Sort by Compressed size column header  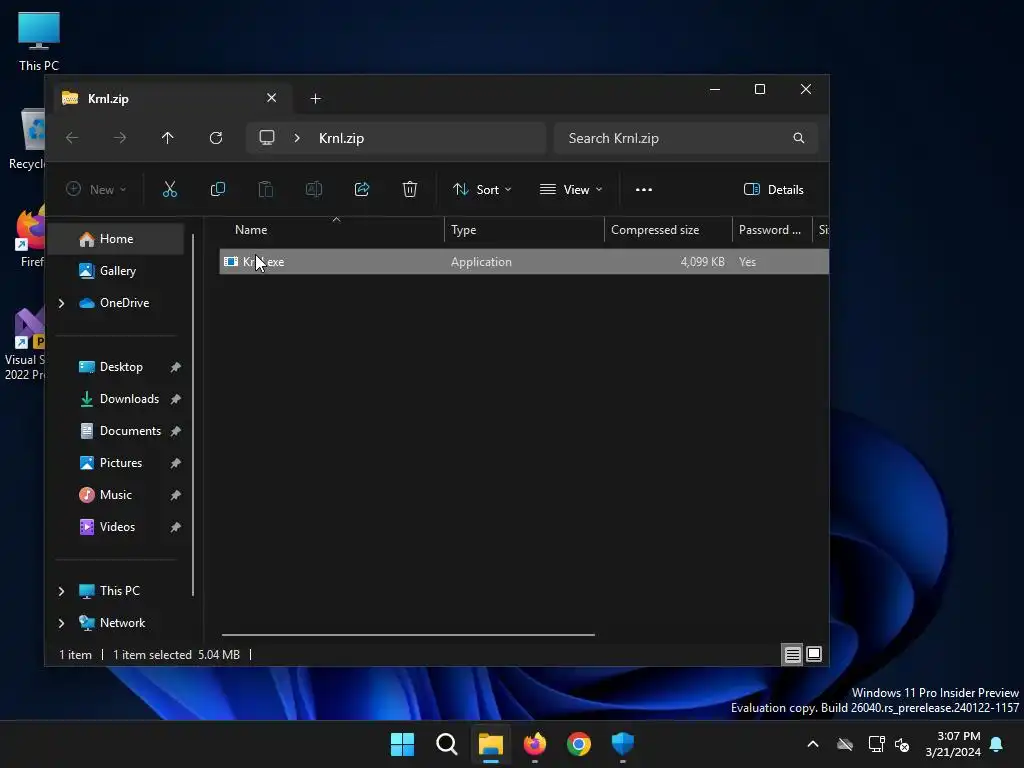pyautogui.click(x=668, y=230)
